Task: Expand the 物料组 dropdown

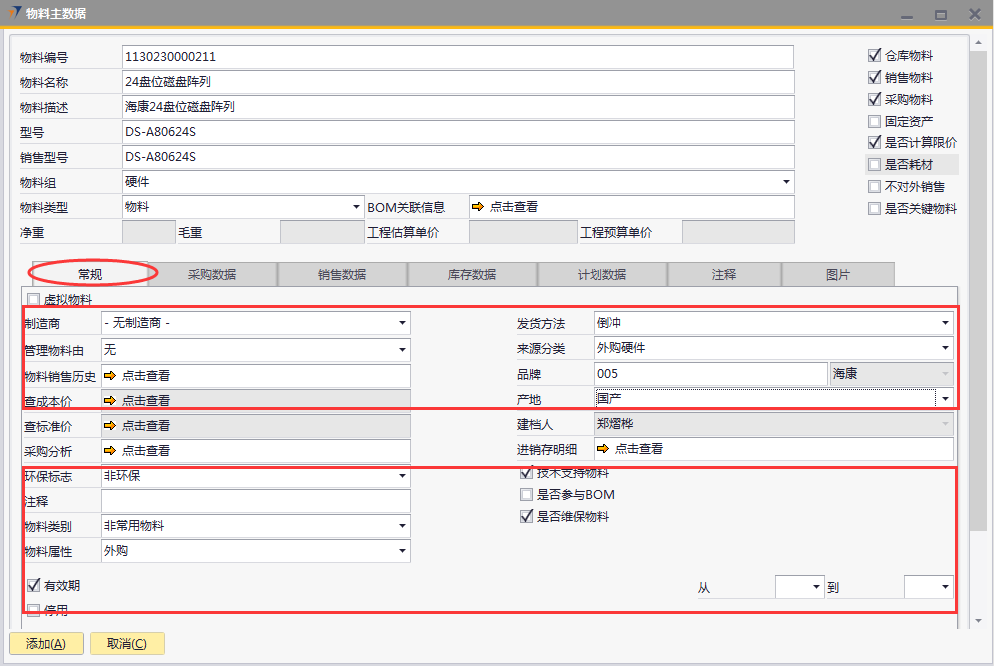Action: 786,182
